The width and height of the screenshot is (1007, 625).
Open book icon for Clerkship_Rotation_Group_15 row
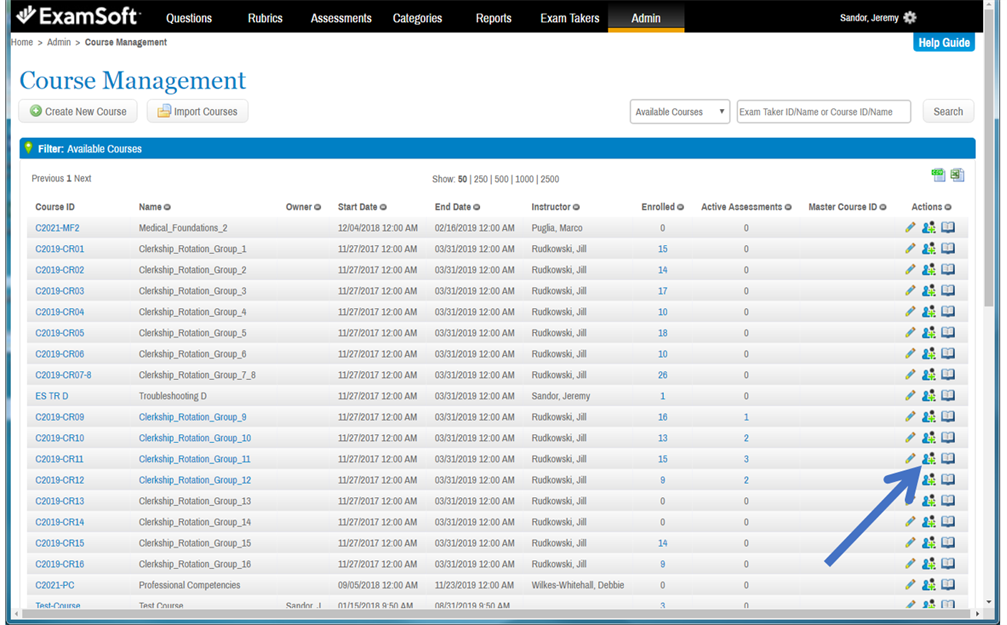click(x=947, y=543)
